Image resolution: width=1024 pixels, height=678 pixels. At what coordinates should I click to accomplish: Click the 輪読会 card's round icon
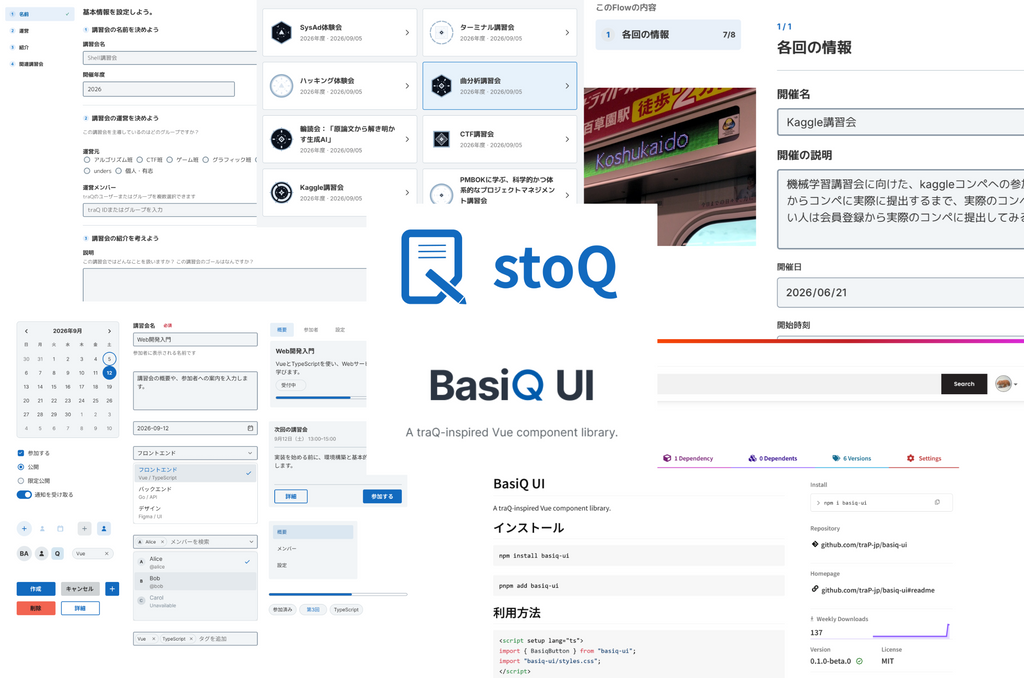(281, 139)
